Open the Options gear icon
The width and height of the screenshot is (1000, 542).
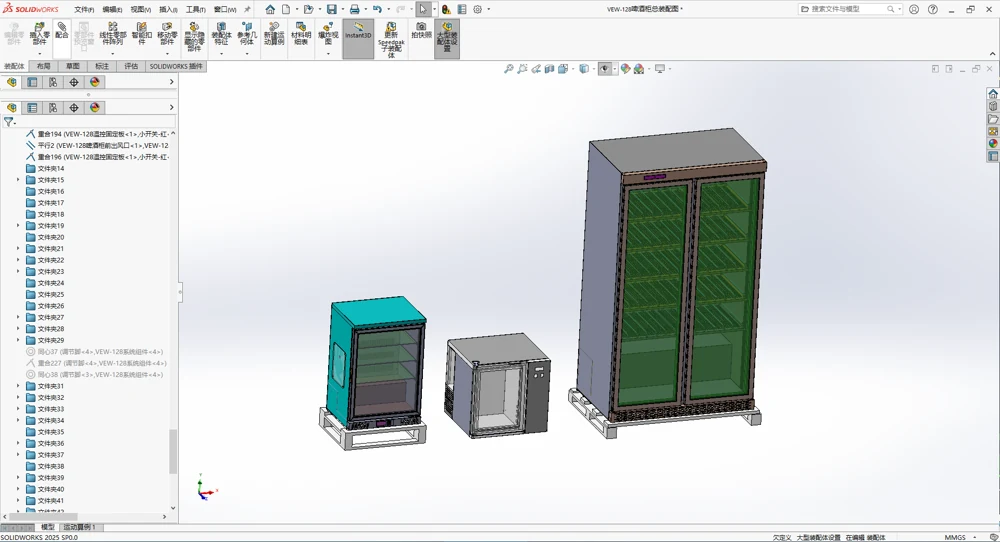pyautogui.click(x=477, y=9)
